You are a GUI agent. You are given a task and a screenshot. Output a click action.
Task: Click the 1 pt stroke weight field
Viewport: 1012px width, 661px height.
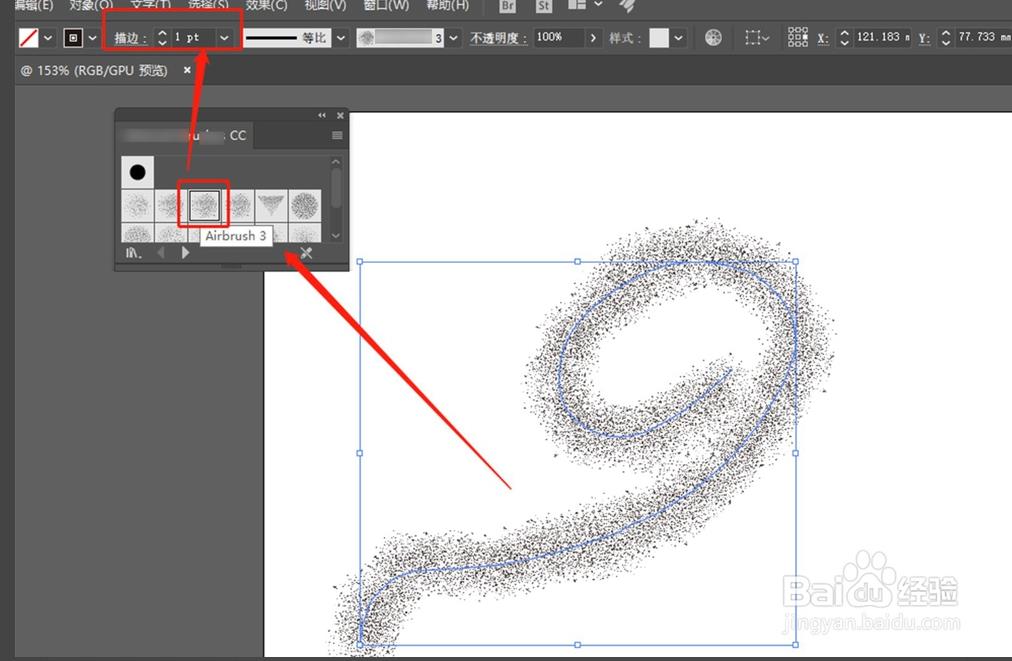tap(193, 37)
